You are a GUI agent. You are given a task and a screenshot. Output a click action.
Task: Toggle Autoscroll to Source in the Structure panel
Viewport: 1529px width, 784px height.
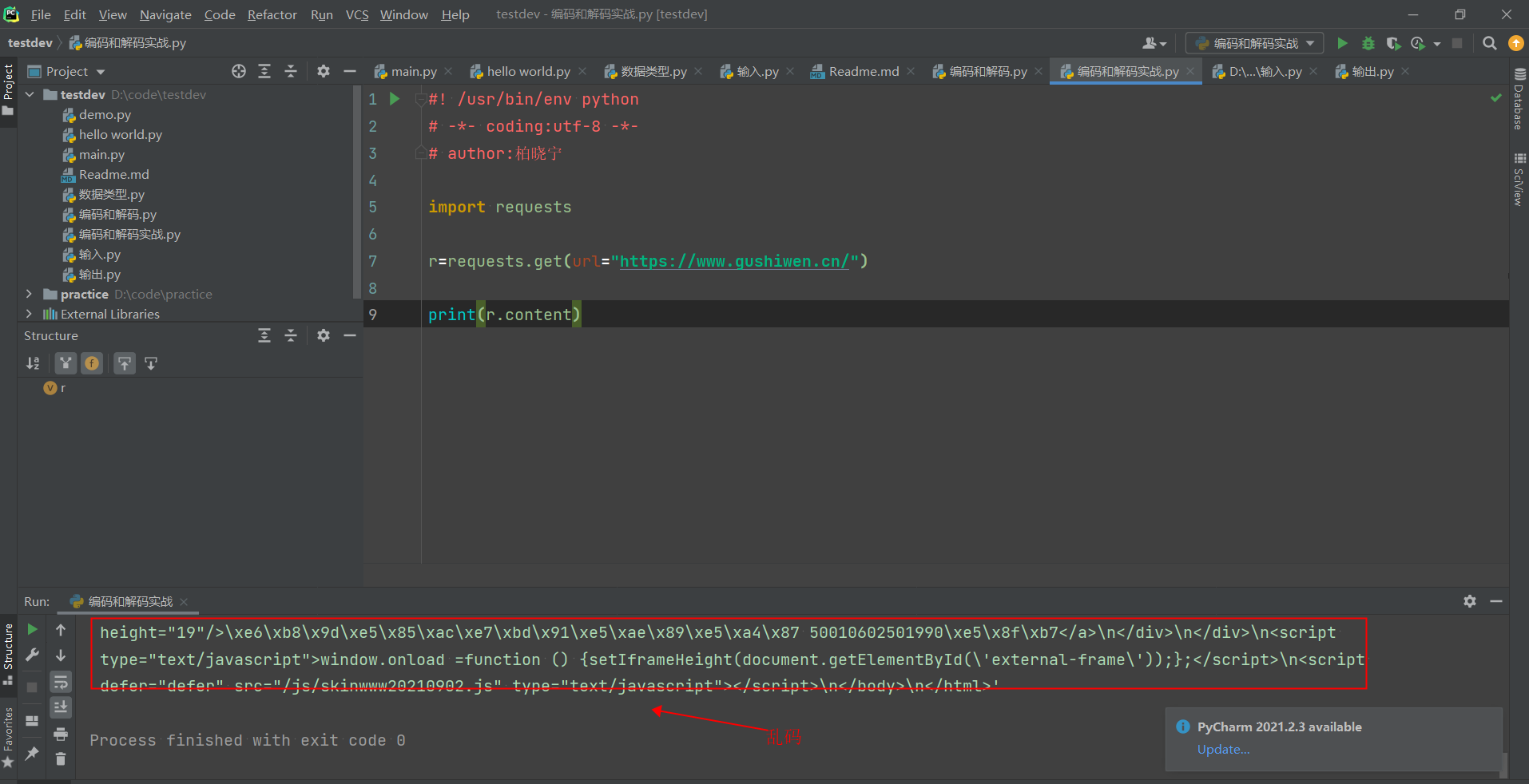(125, 363)
